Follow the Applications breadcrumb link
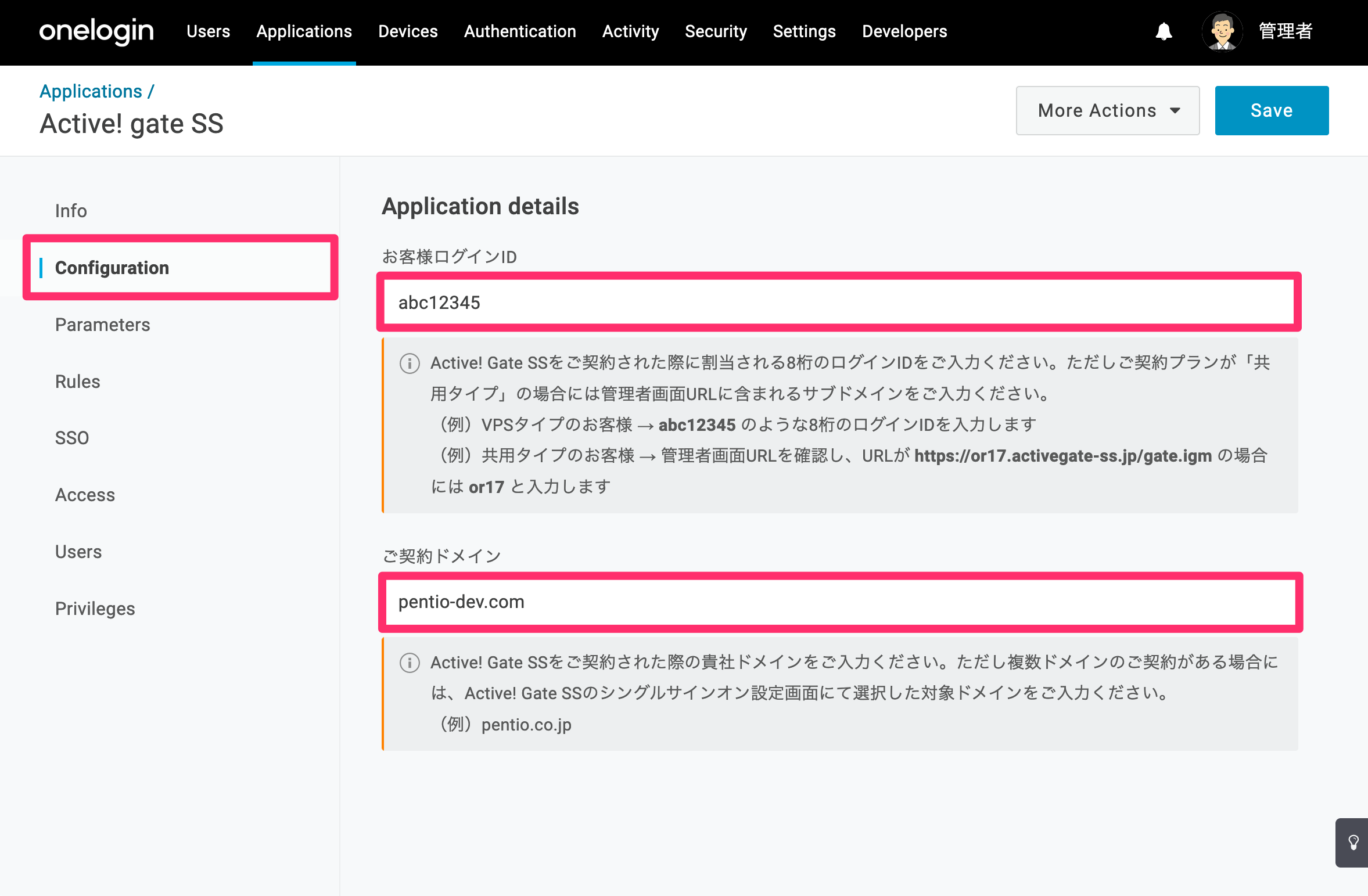 91,91
